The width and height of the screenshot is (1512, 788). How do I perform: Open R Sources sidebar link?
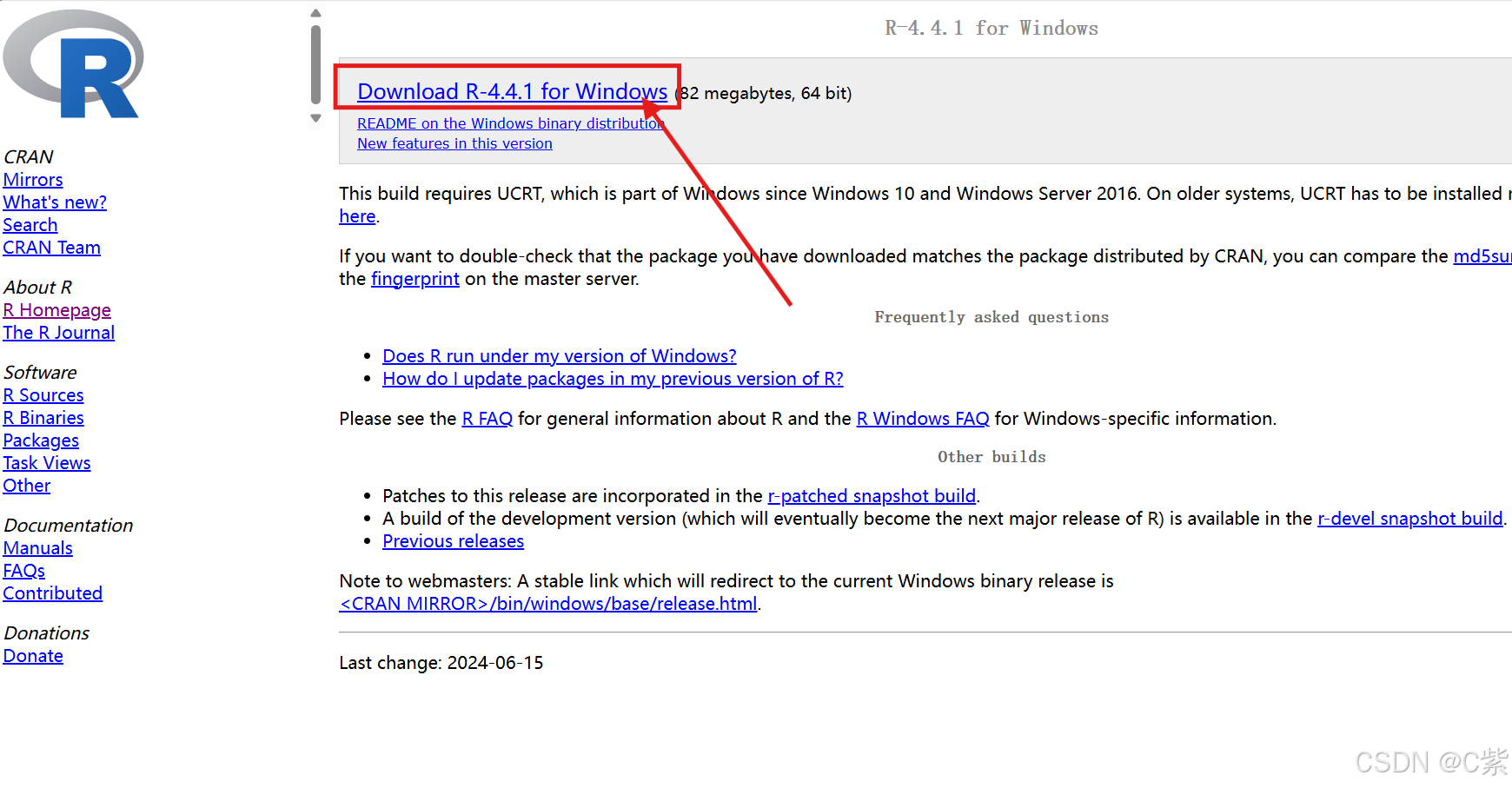click(x=43, y=395)
